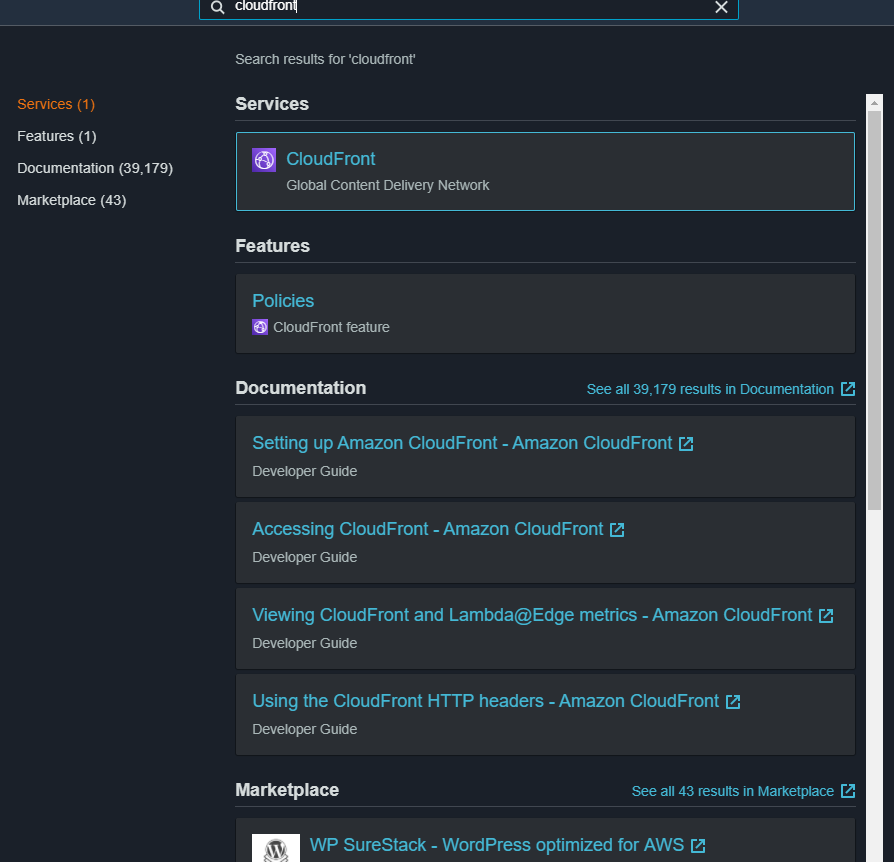Screen dimensions: 894x862
Task: Click external icon after 'Setting up Amazon CloudFront'
Action: [x=686, y=444]
